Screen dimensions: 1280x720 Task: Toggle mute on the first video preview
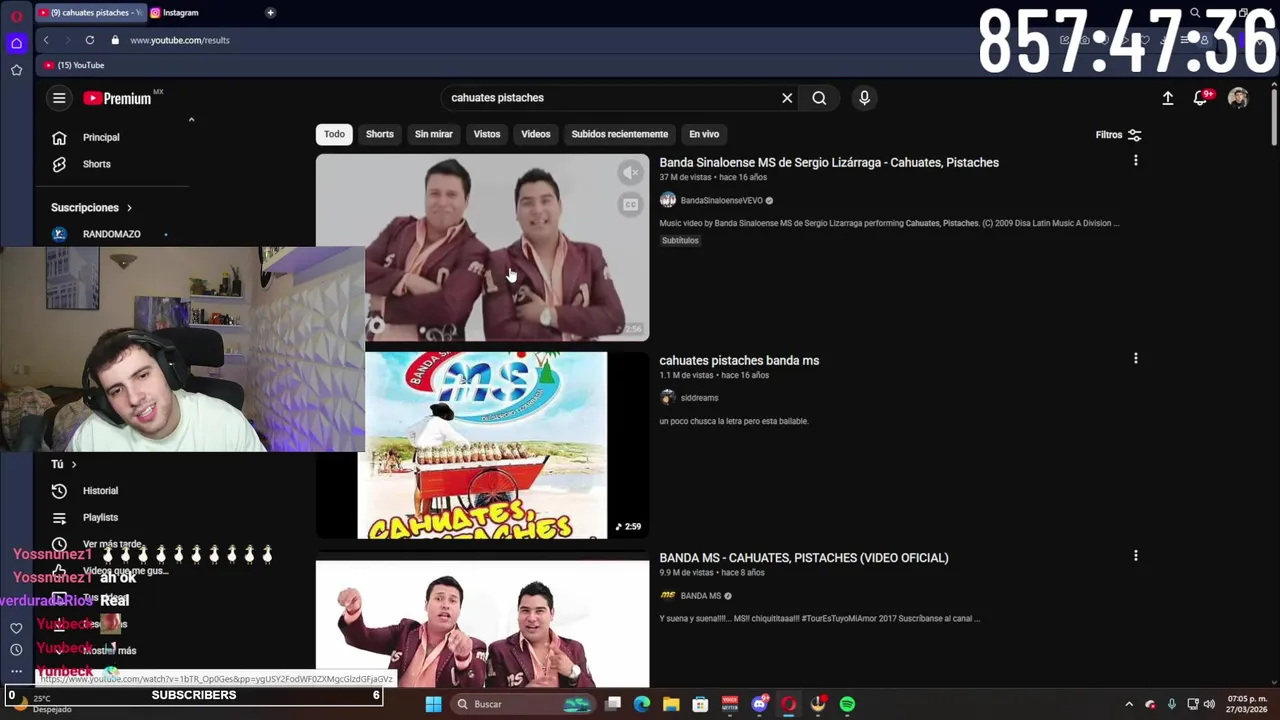[x=630, y=173]
